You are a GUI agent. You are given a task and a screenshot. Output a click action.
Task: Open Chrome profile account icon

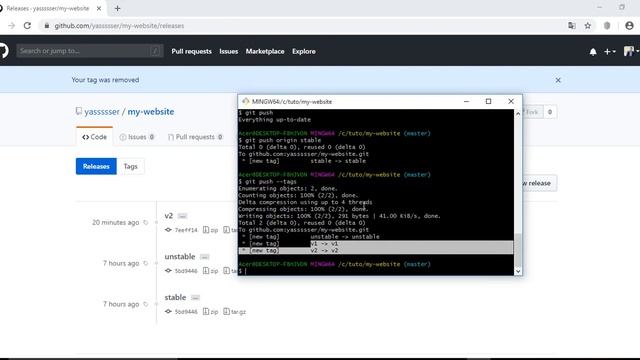click(x=629, y=26)
